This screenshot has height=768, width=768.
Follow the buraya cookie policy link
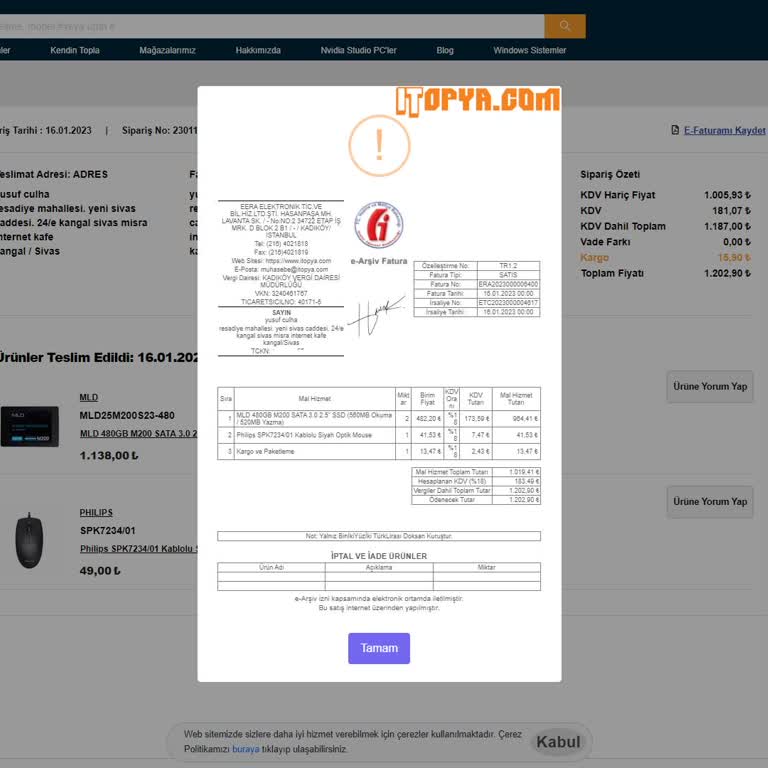click(245, 749)
